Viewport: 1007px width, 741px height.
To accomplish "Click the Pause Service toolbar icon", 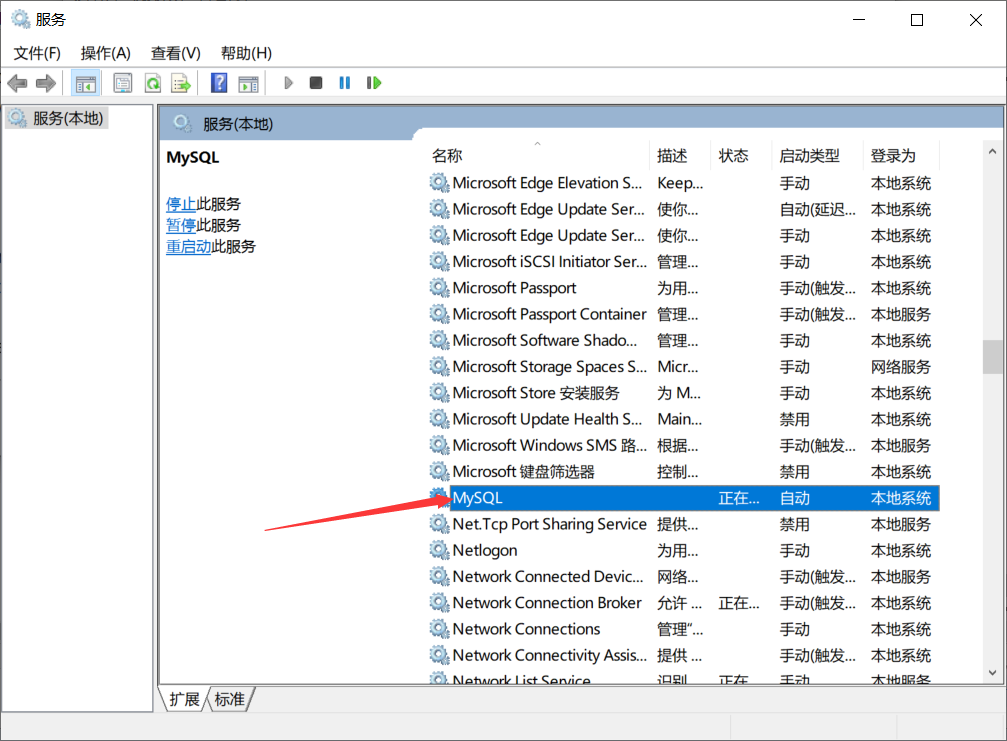I will tap(345, 83).
